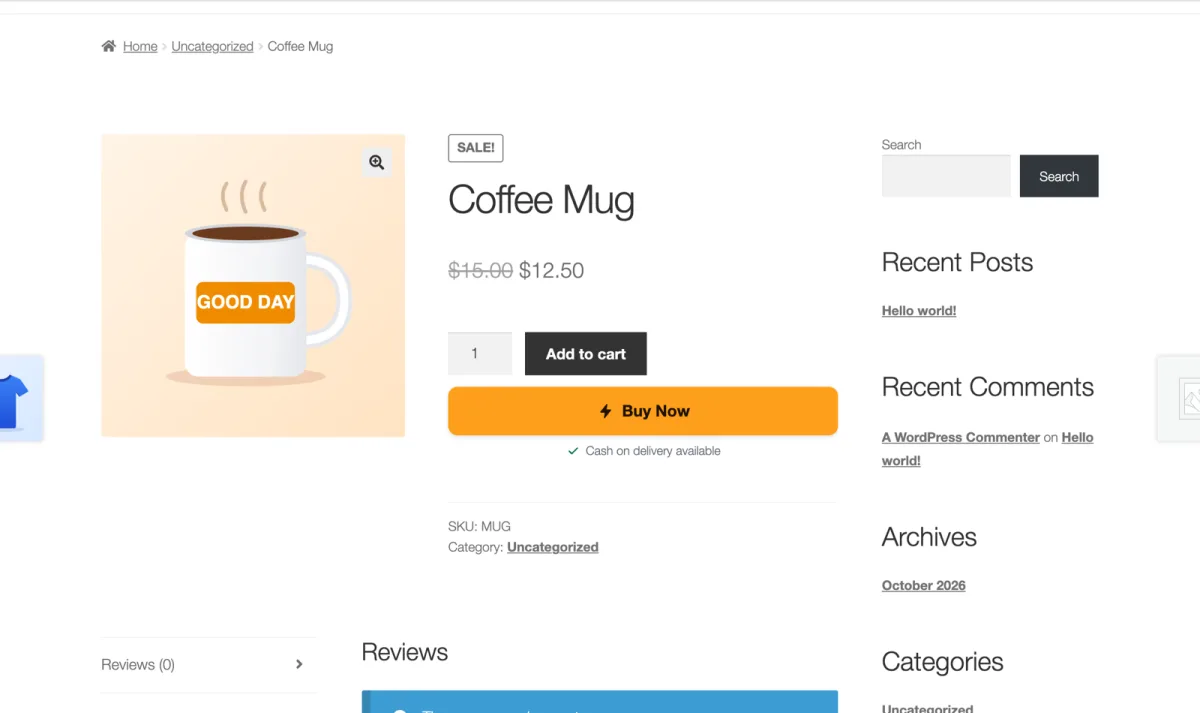
Task: Click the struck-through $15.00 price
Action: click(480, 270)
